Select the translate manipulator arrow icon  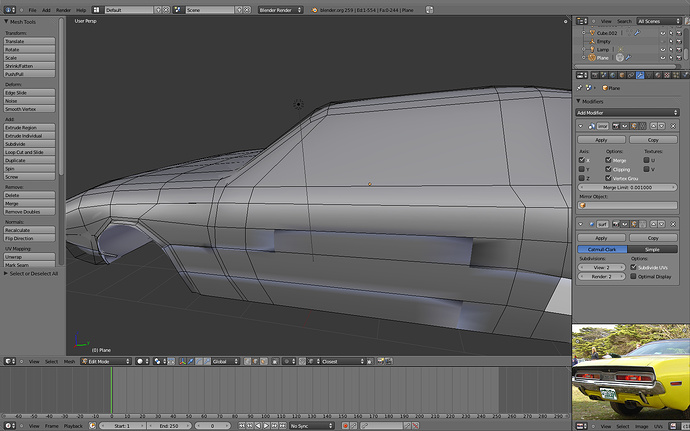[x=190, y=361]
